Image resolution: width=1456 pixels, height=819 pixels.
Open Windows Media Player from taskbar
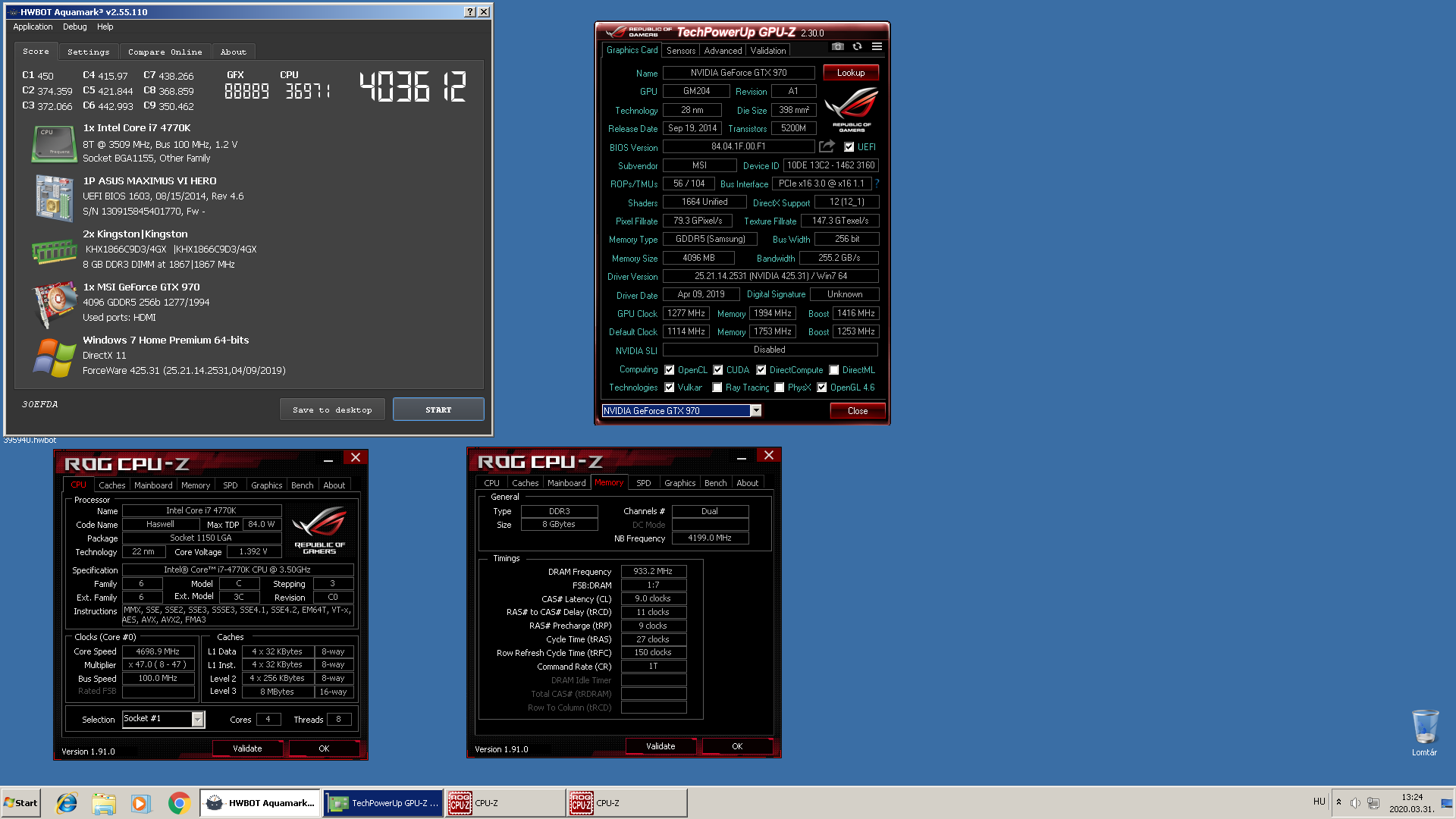tap(141, 803)
